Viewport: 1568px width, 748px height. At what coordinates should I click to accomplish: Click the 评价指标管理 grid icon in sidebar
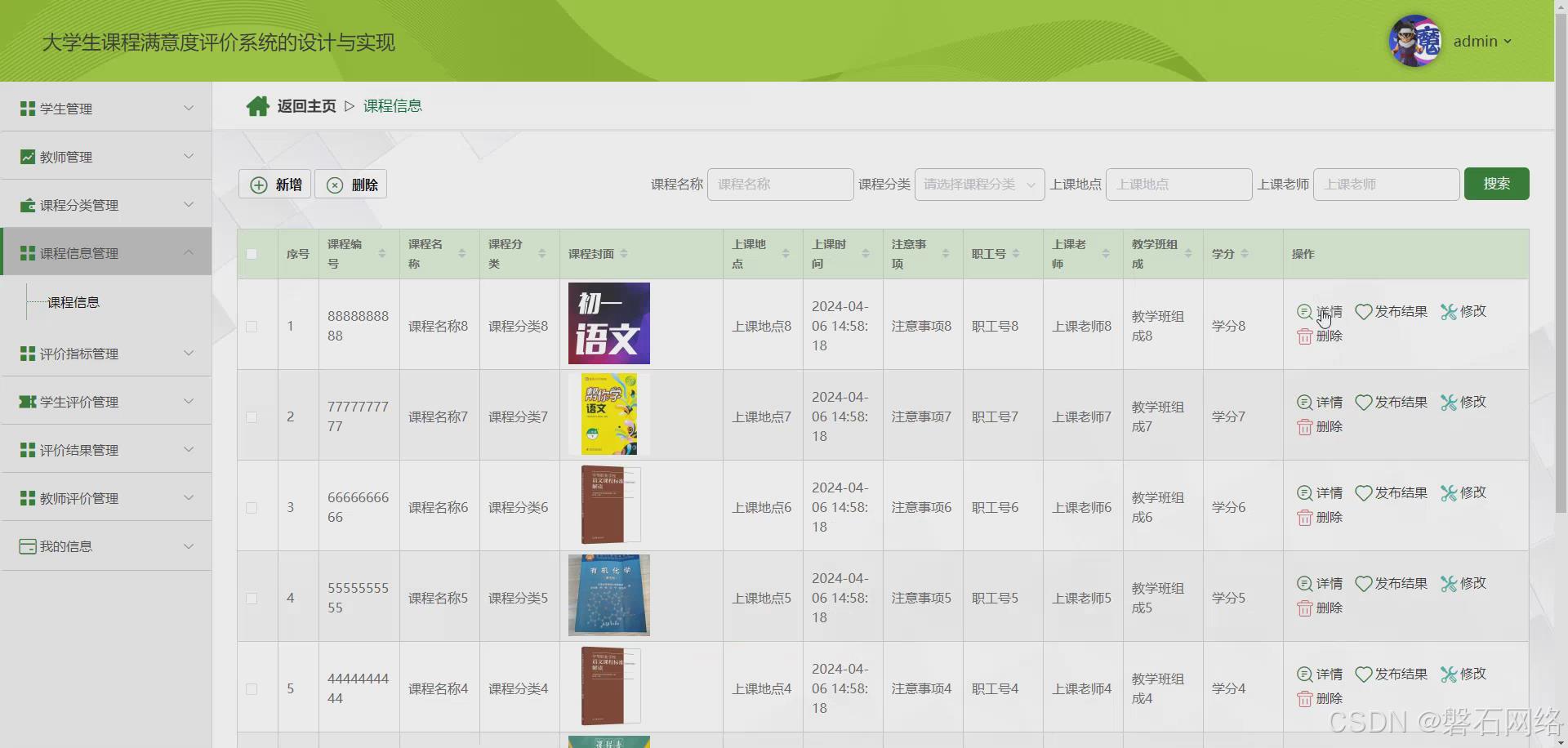tap(28, 354)
